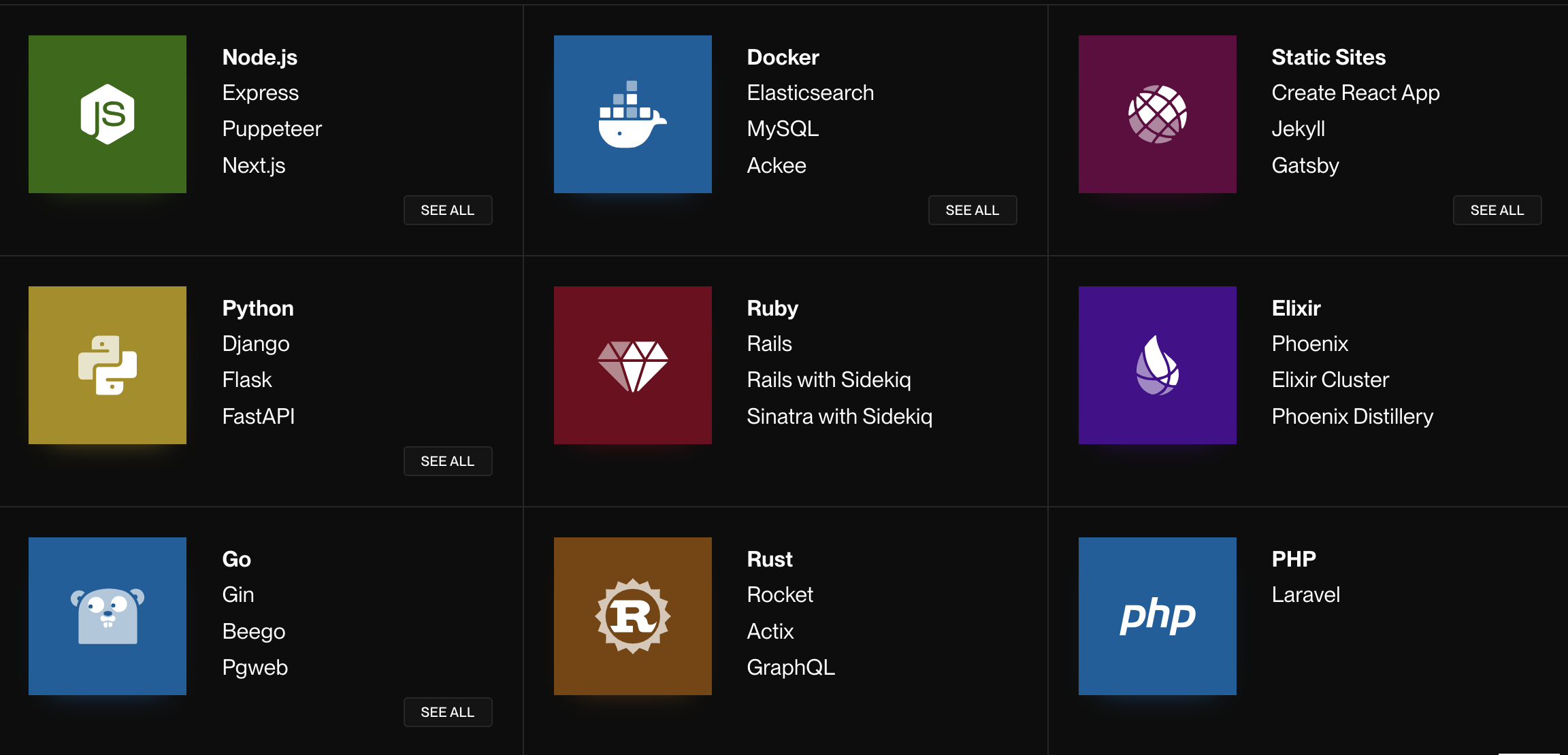Click the Rust gear logo tile

(x=632, y=616)
